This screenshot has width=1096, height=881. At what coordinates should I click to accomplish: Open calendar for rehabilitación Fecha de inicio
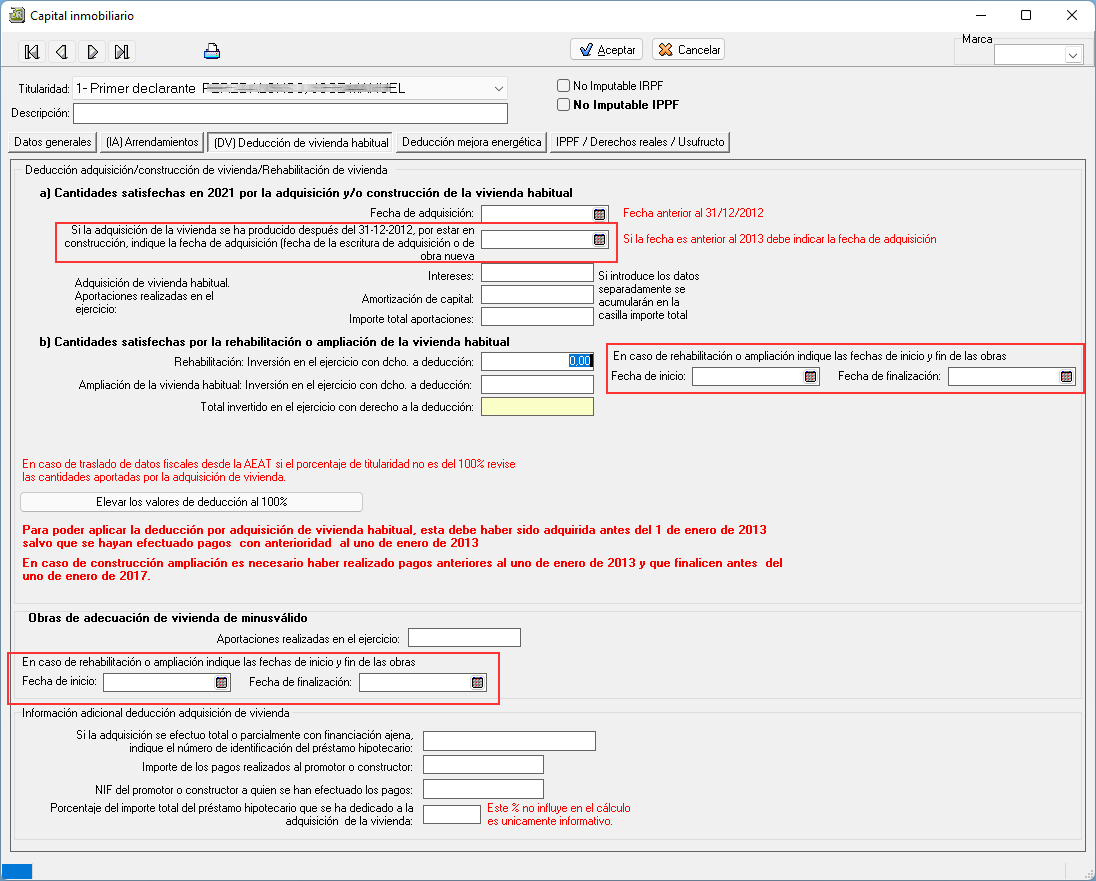(x=810, y=376)
